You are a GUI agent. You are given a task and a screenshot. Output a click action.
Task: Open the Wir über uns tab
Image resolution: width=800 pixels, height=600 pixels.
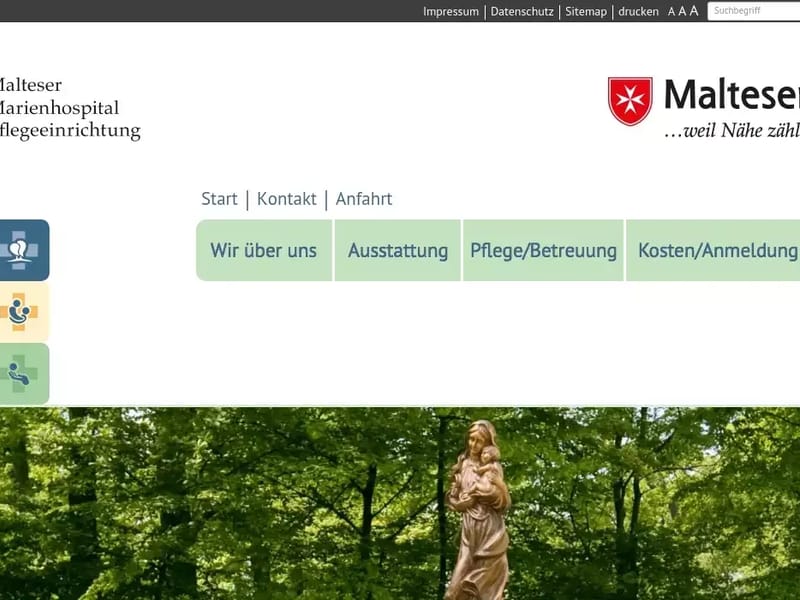pyautogui.click(x=262, y=250)
